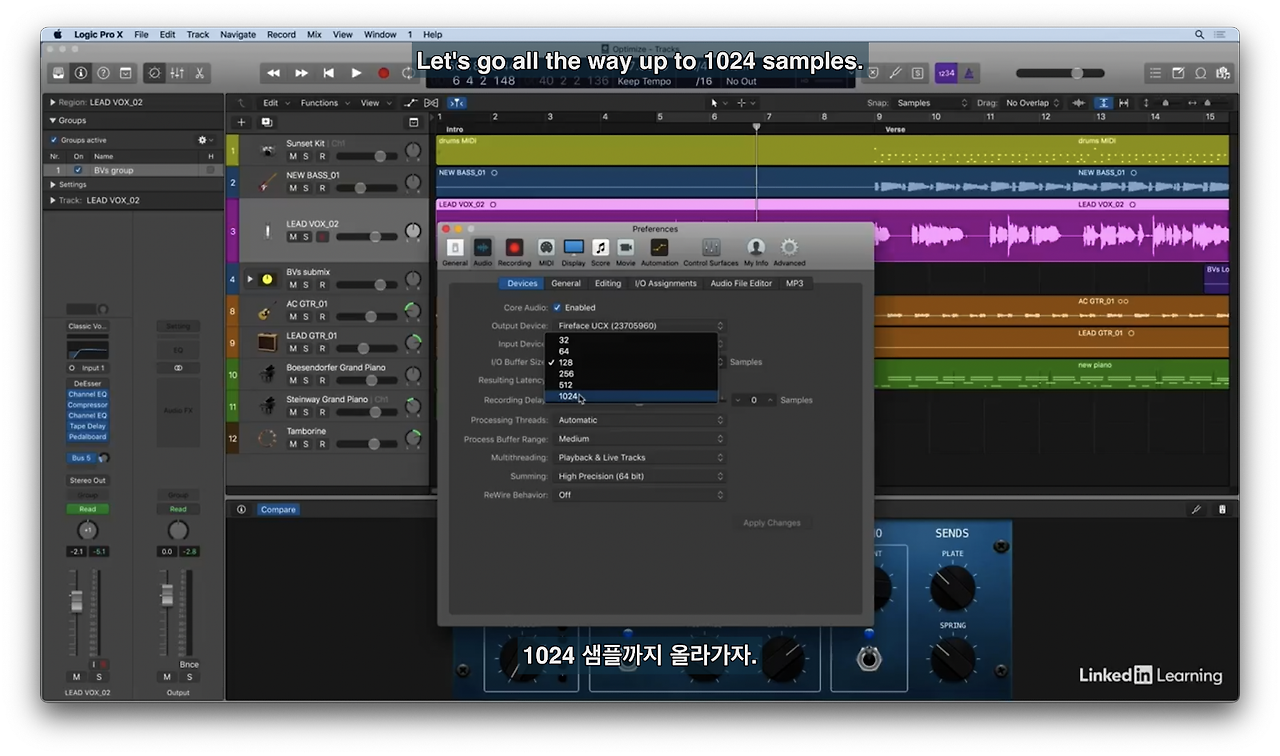
Task: Mute the LEAD GTR_01 track
Action: (x=293, y=349)
